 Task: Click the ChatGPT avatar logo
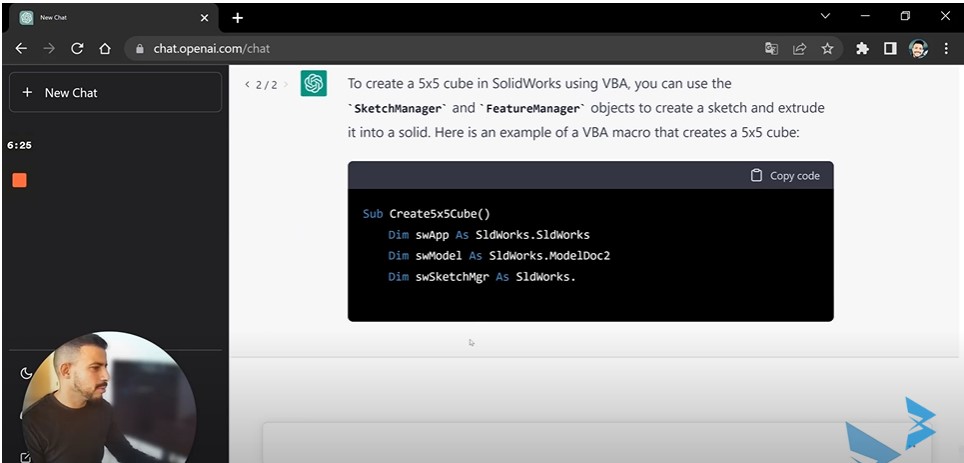[x=314, y=83]
